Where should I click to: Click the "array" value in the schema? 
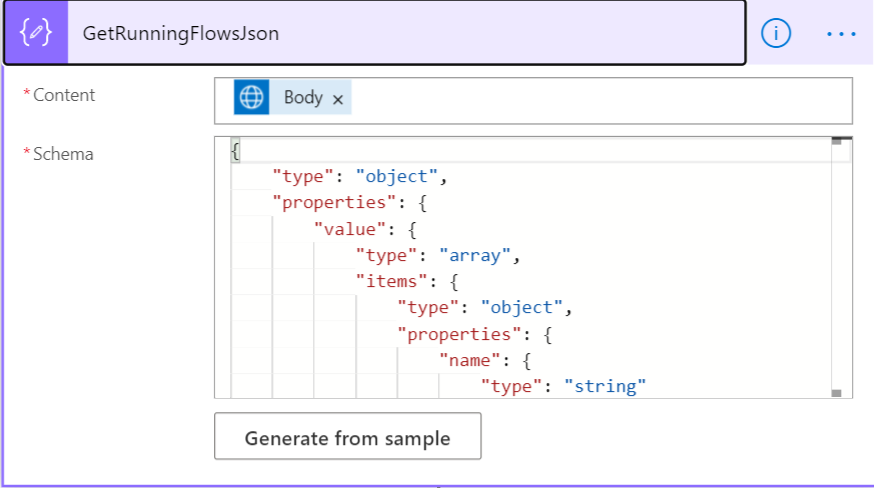pos(480,255)
